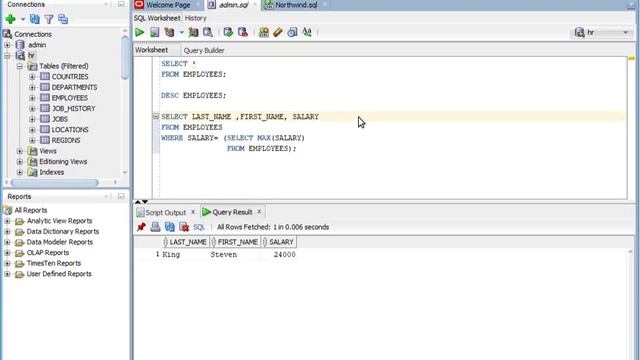Switch to the Northwind.sql tab
The width and height of the screenshot is (640, 360).
point(296,5)
